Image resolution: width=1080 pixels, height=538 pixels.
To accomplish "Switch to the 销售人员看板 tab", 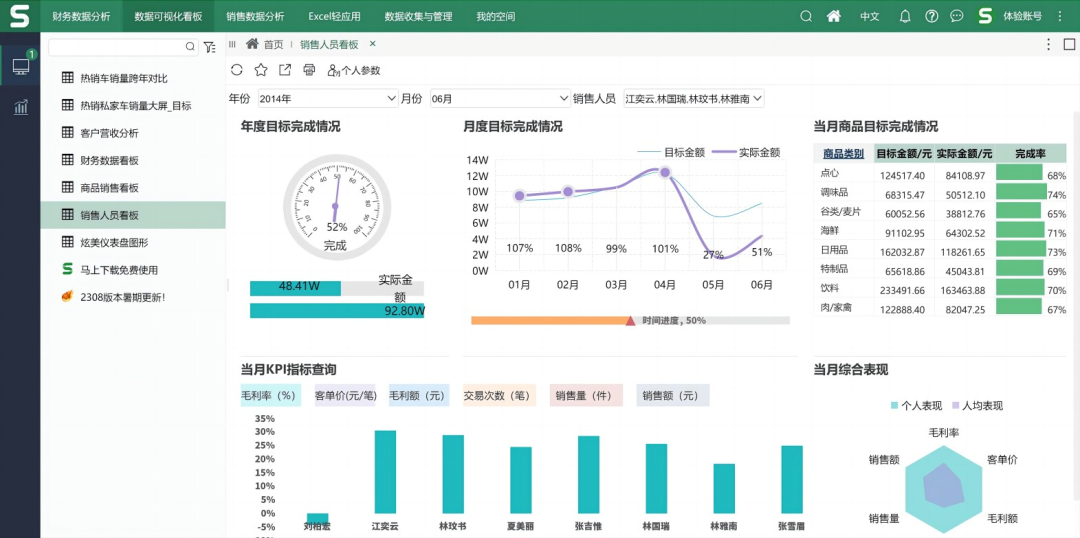I will pos(329,44).
